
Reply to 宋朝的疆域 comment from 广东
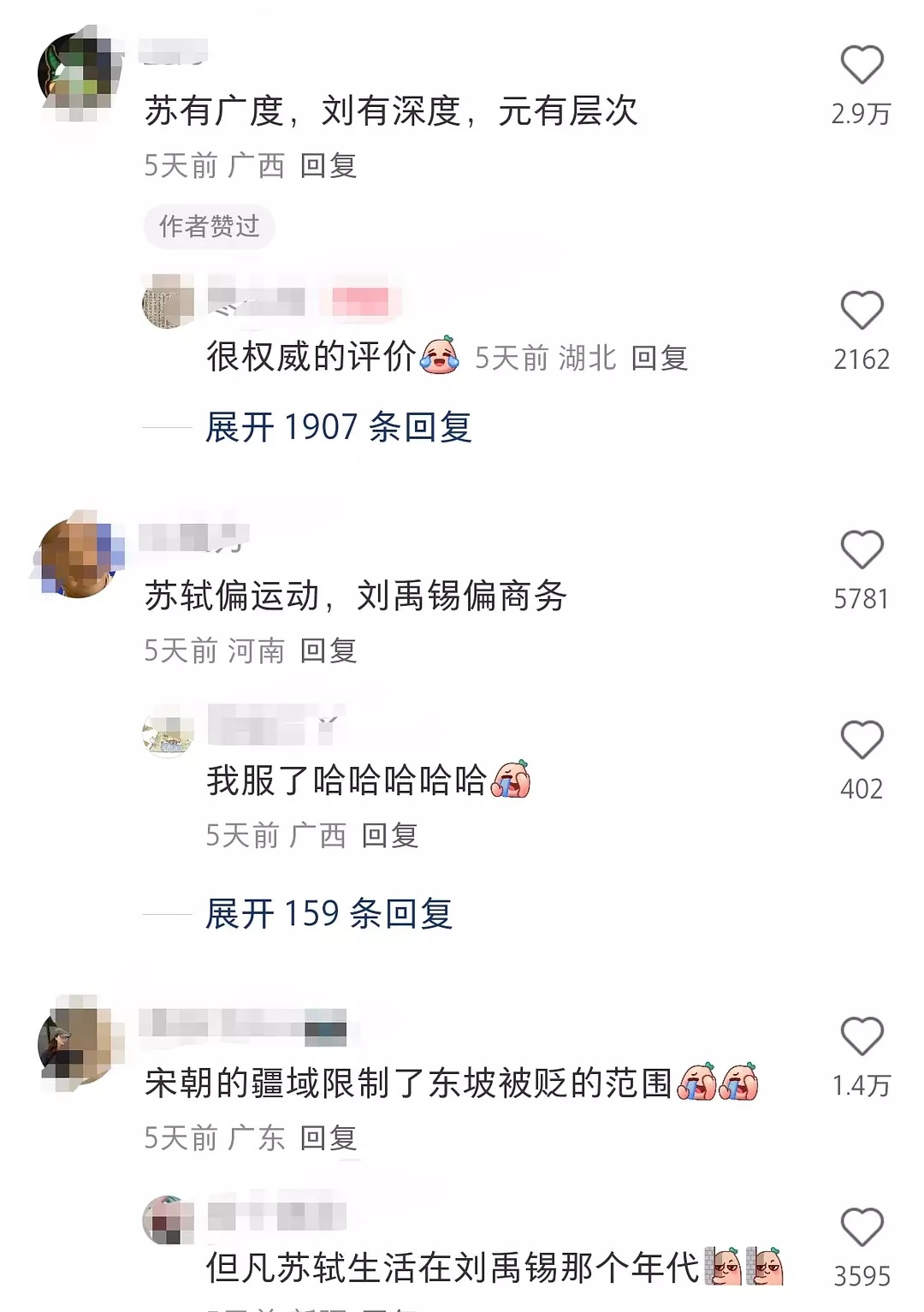click(329, 1137)
